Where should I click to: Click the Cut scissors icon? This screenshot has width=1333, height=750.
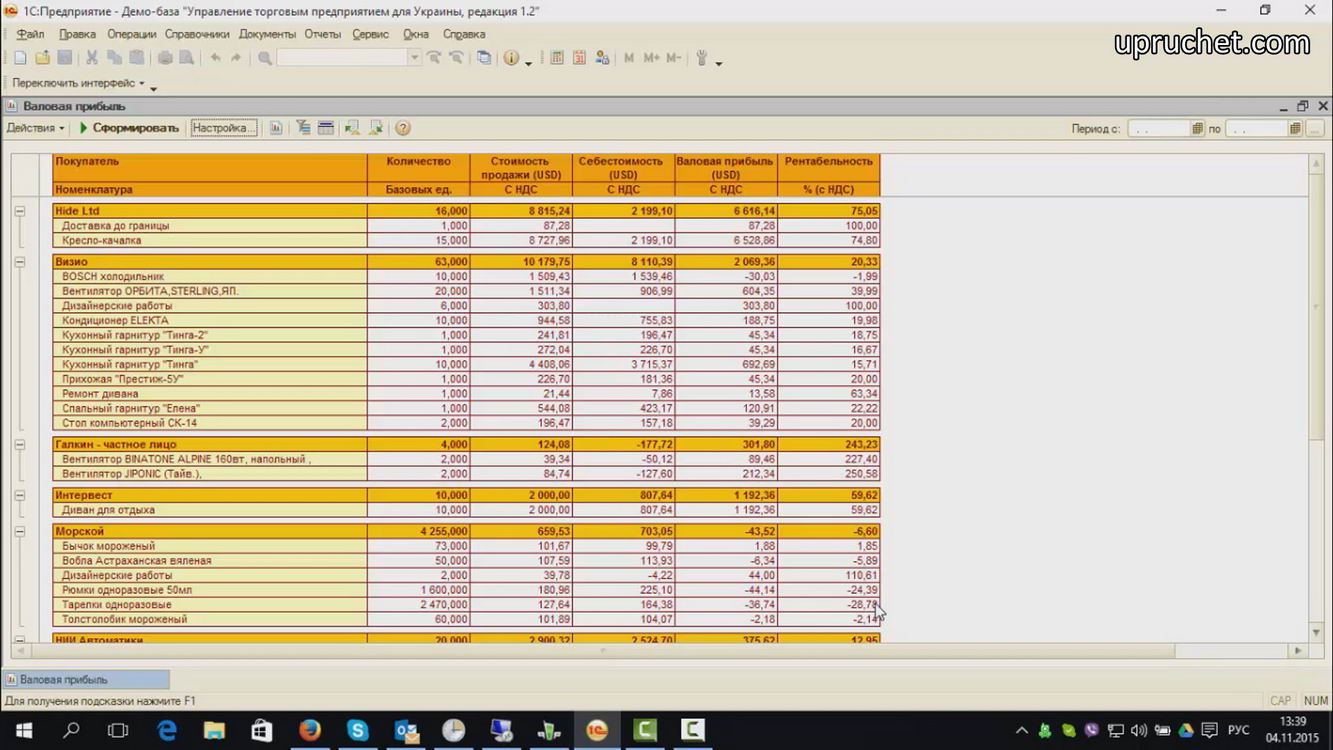click(92, 58)
